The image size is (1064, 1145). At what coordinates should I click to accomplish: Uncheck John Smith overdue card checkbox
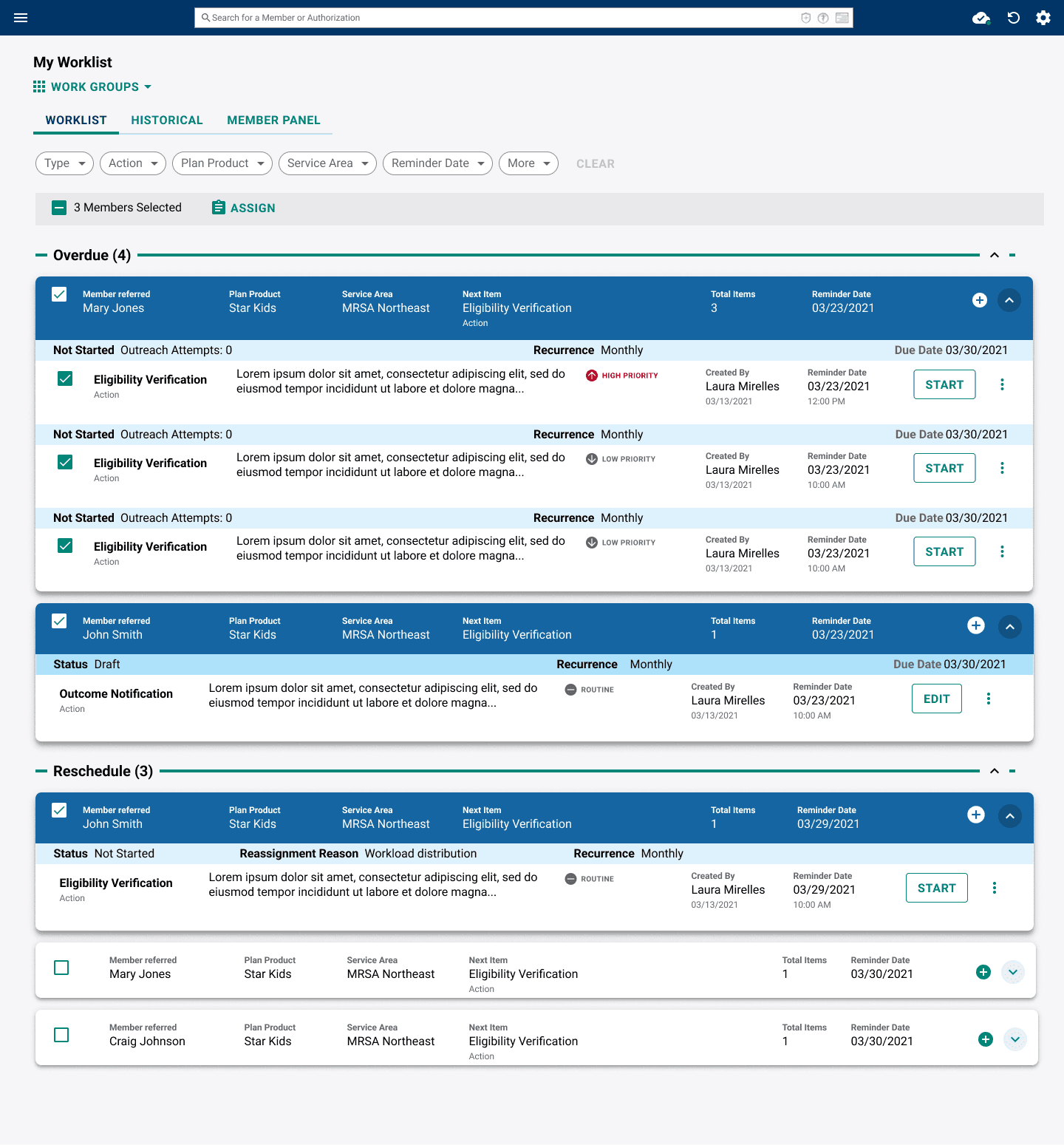(59, 621)
